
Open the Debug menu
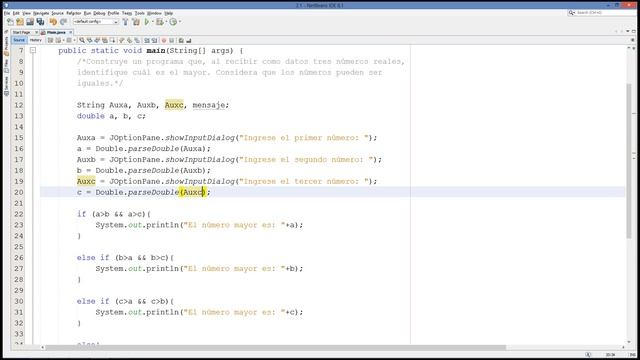click(x=100, y=13)
